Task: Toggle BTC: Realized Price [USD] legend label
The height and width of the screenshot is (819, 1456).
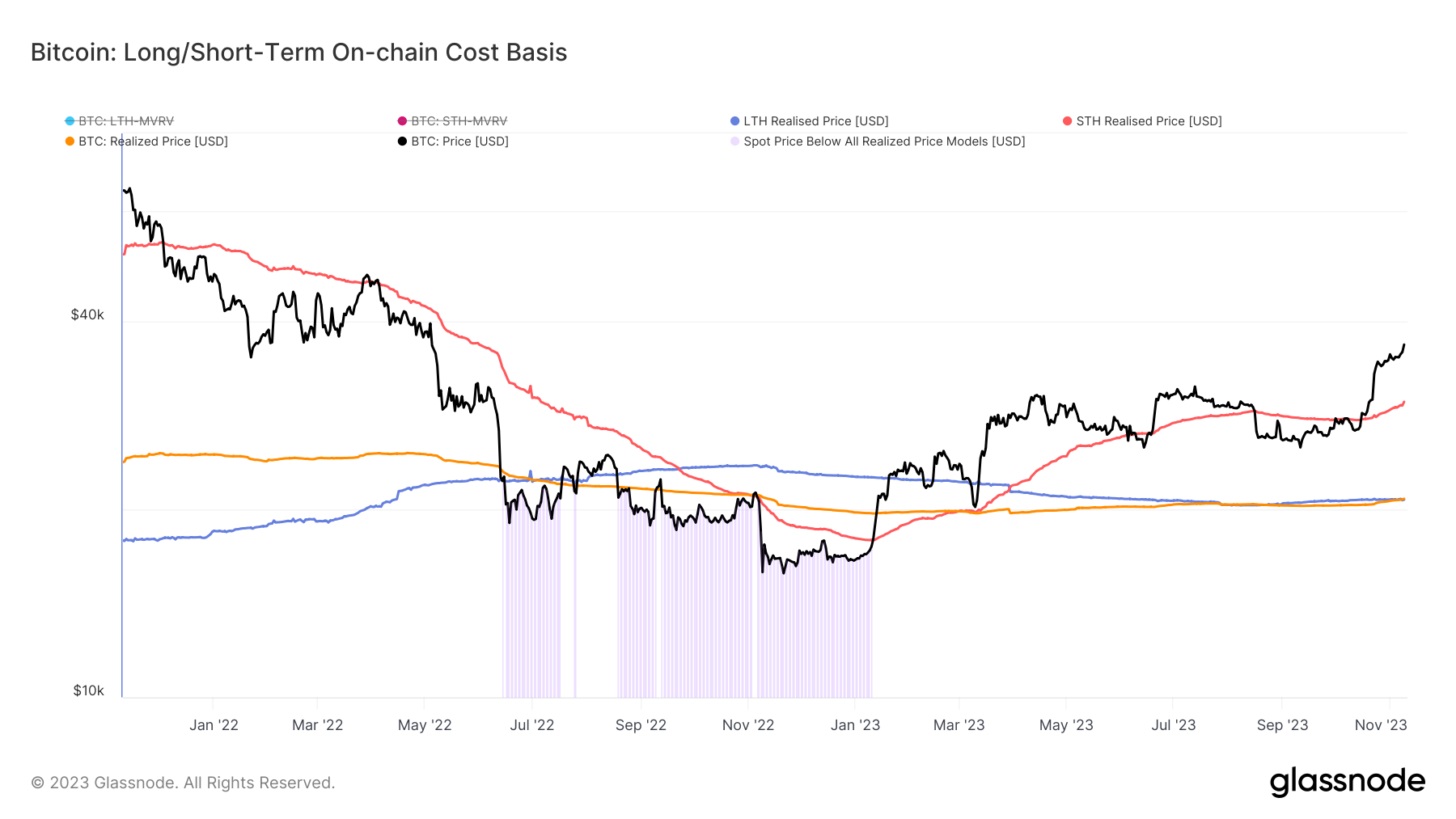Action: click(x=153, y=141)
